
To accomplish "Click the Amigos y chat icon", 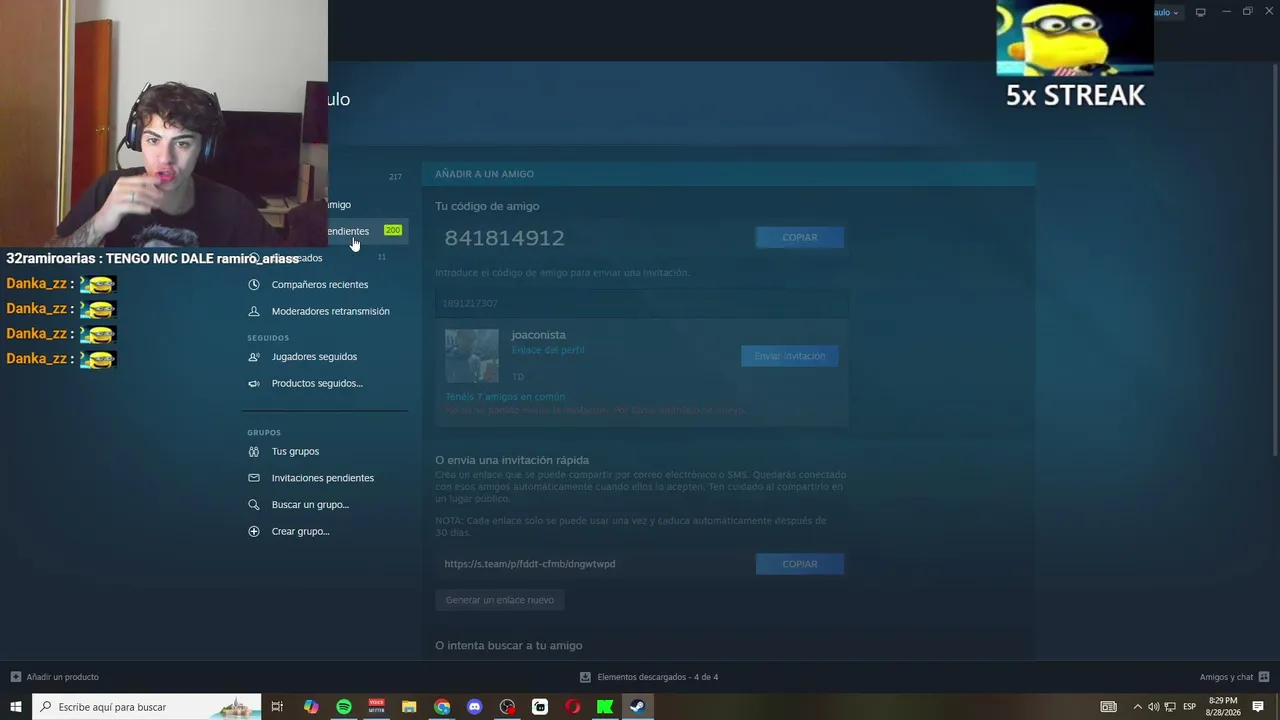I will tap(1264, 677).
